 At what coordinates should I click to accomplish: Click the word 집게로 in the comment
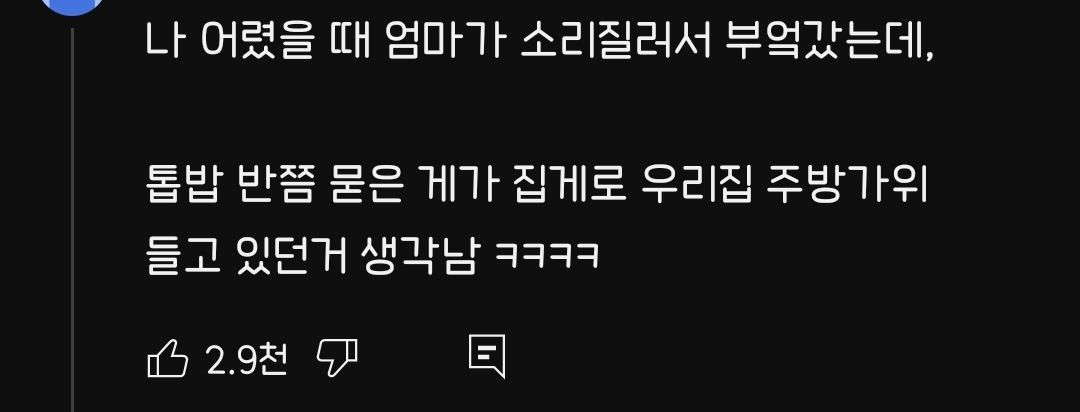[570, 187]
